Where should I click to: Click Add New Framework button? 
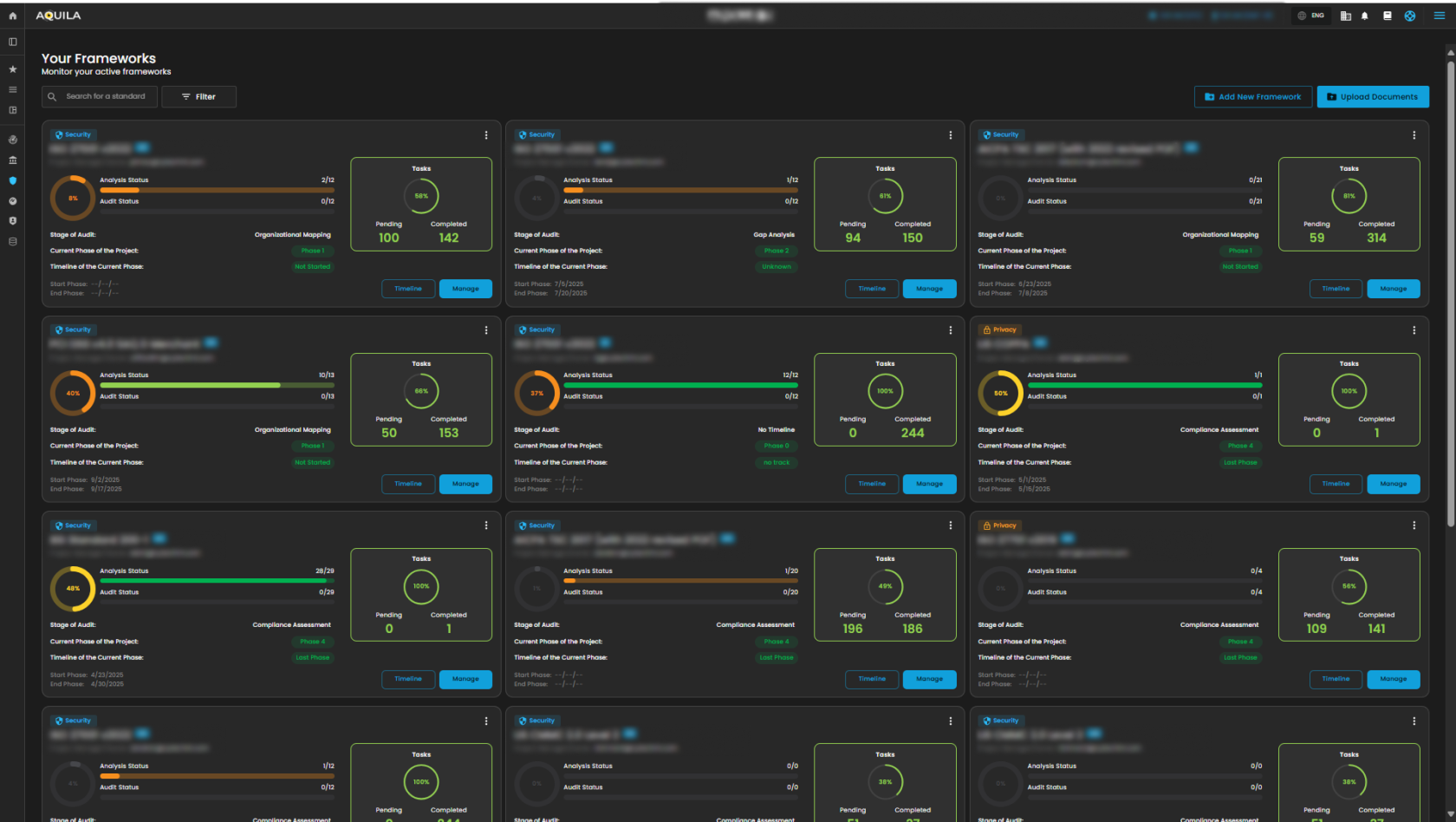[x=1252, y=97]
